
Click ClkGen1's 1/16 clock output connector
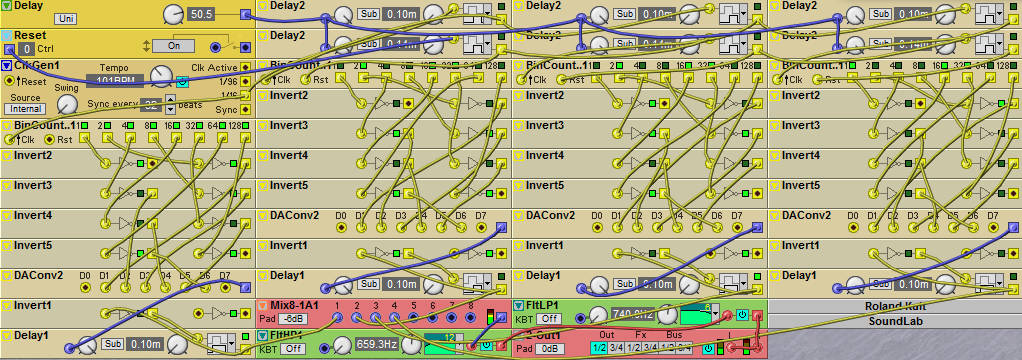point(245,95)
